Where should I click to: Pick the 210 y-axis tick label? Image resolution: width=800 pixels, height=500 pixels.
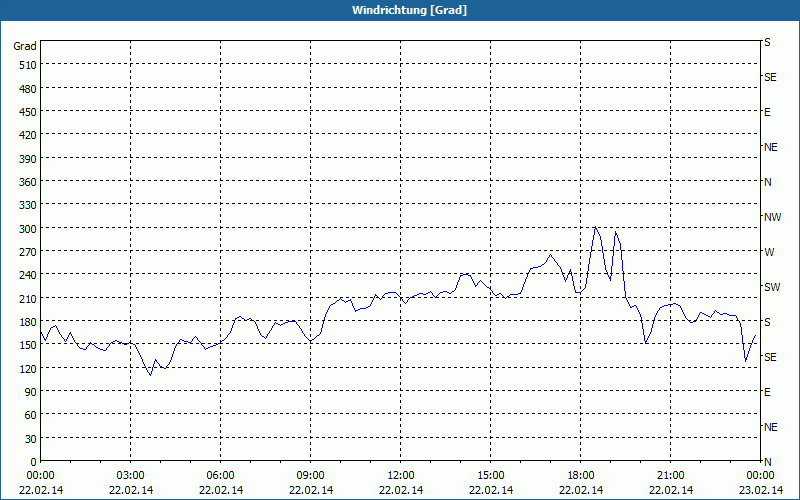coord(29,298)
